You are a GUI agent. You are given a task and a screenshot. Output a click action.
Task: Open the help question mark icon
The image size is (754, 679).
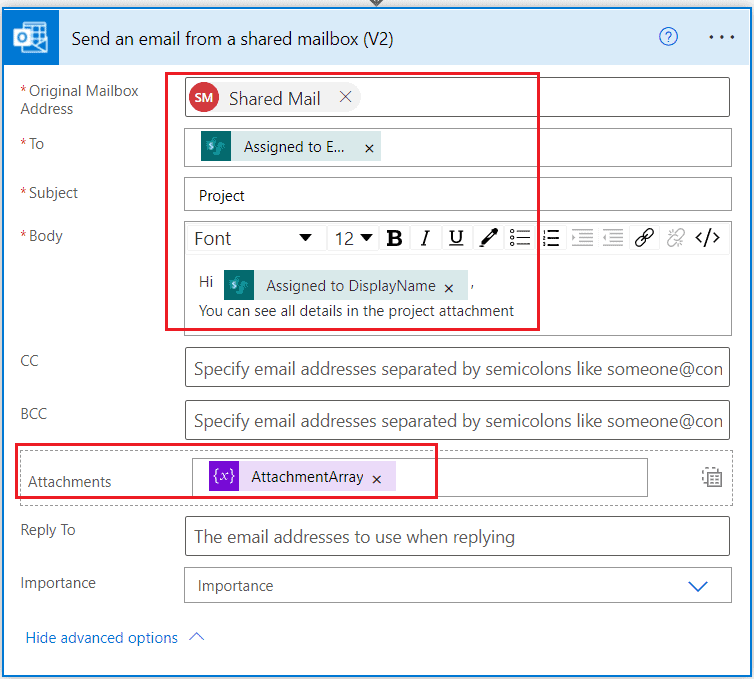[x=668, y=37]
